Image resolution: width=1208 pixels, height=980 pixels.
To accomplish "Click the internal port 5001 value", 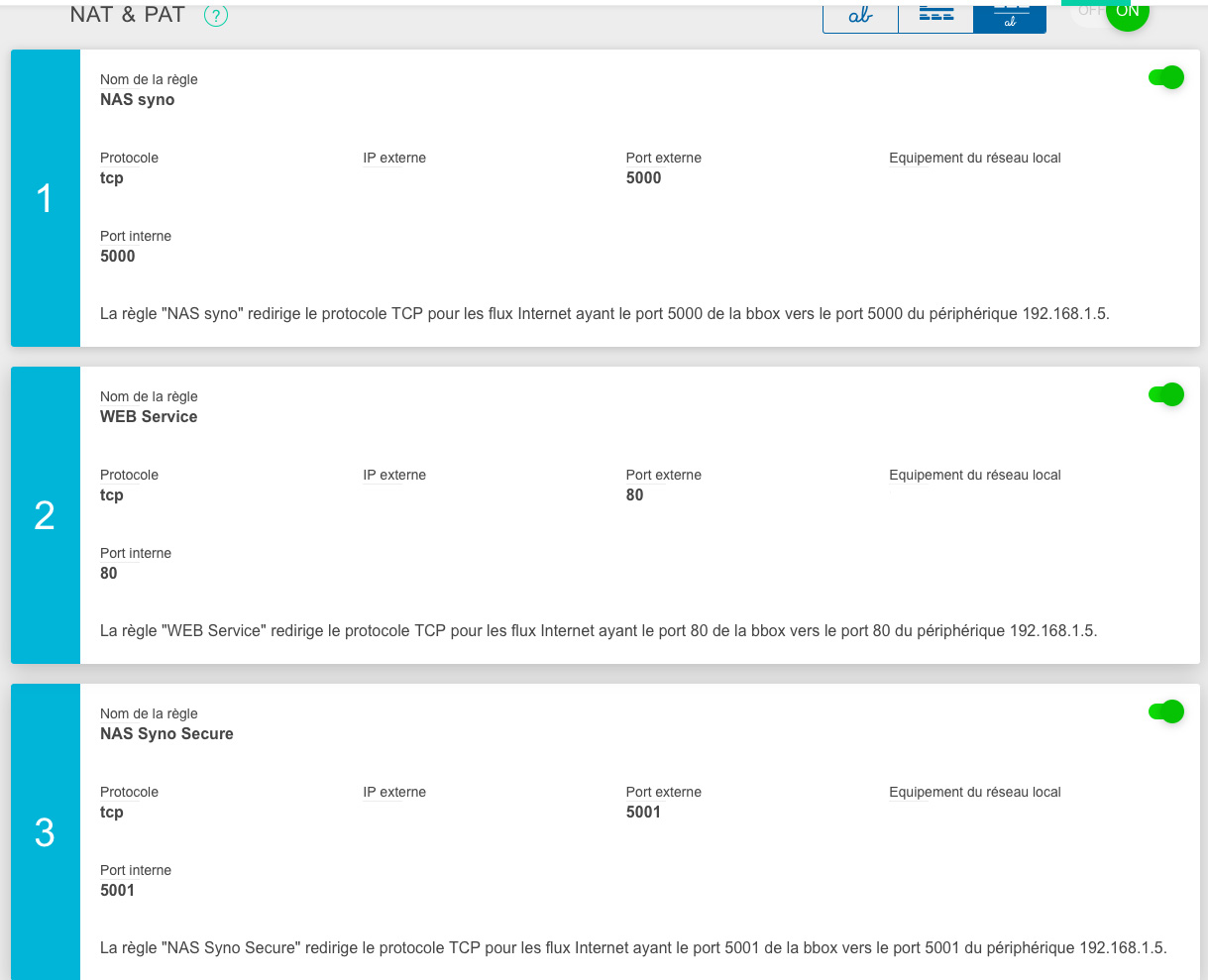I will pos(117,891).
